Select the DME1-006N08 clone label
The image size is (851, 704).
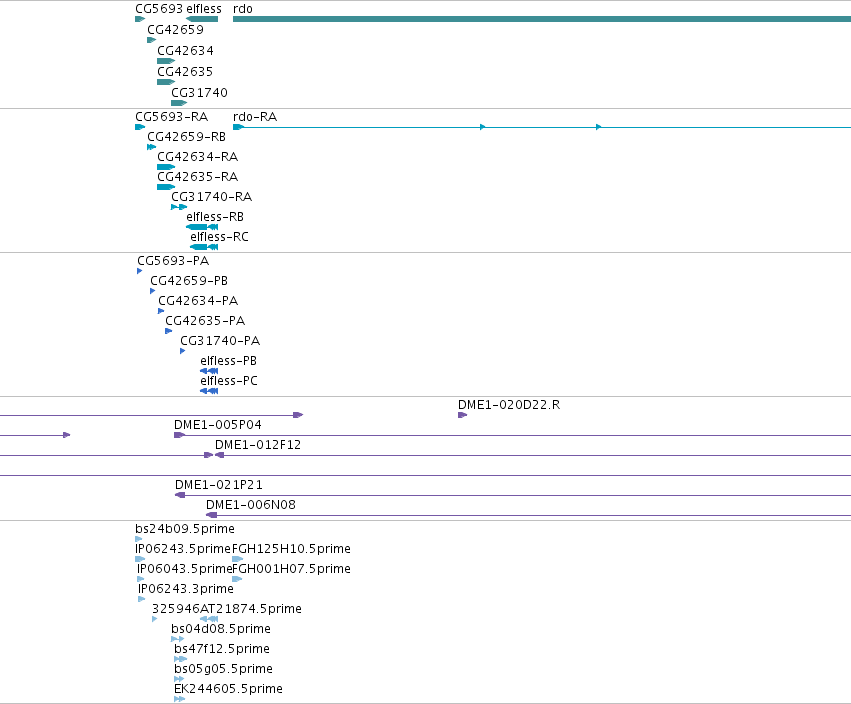251,505
